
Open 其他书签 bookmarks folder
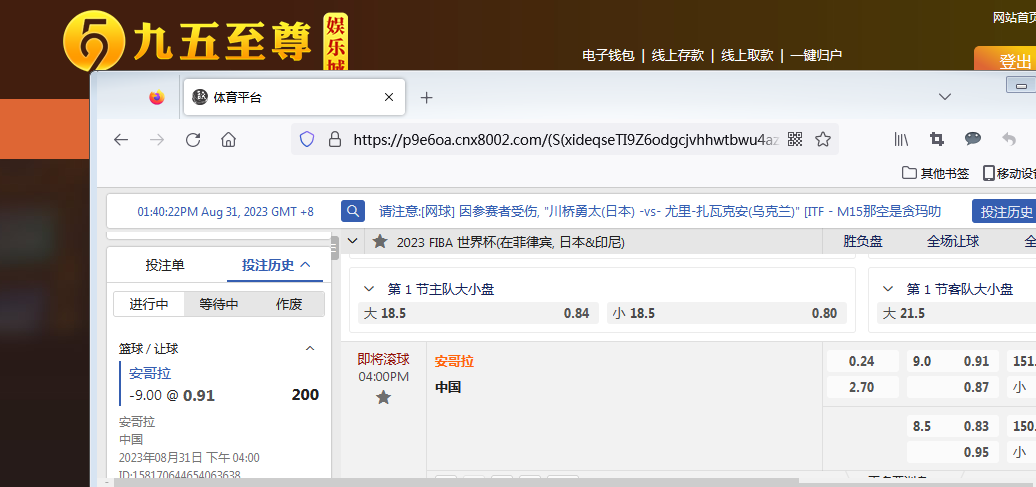936,173
